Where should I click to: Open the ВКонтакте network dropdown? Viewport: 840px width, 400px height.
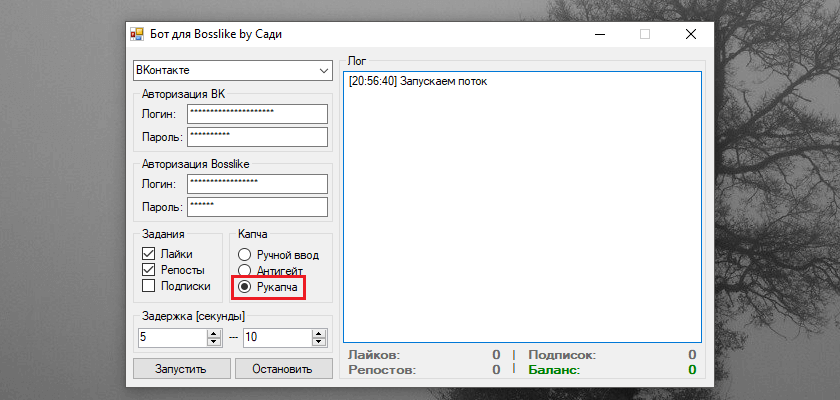coord(232,71)
